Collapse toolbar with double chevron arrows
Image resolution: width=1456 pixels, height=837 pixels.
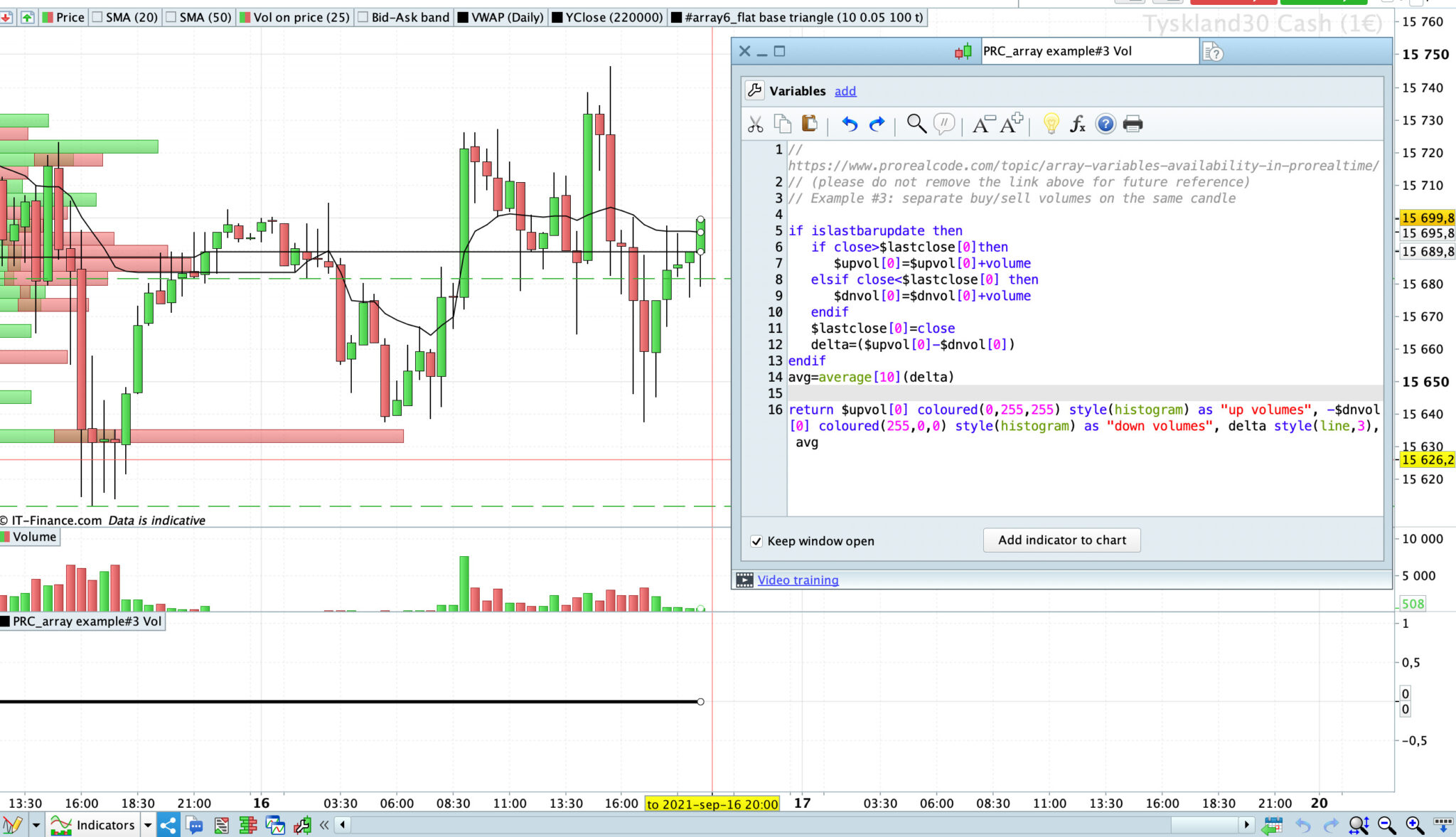[x=324, y=825]
